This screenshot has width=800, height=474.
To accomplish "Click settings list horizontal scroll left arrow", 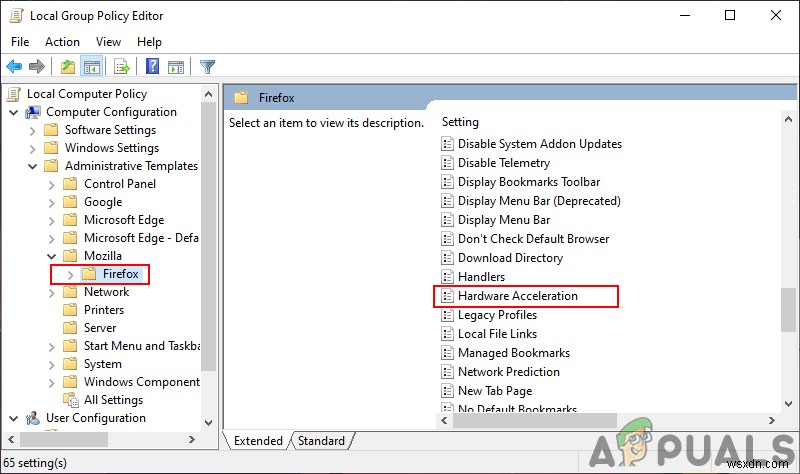I will coord(444,420).
